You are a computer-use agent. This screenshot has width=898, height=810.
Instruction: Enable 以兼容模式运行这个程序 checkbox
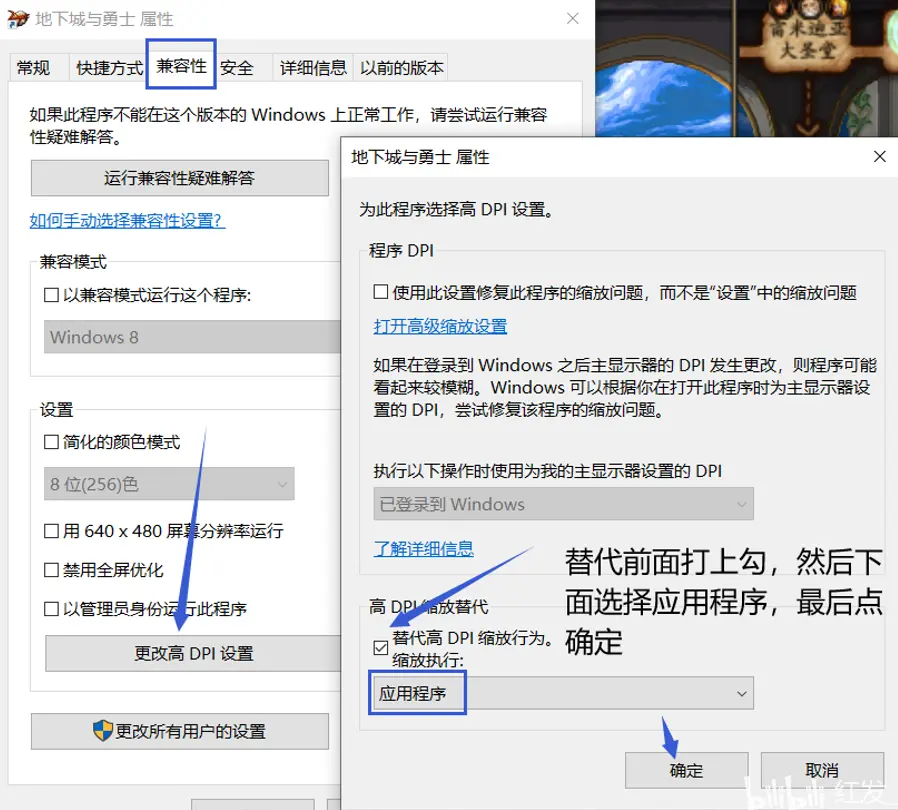tap(51, 295)
